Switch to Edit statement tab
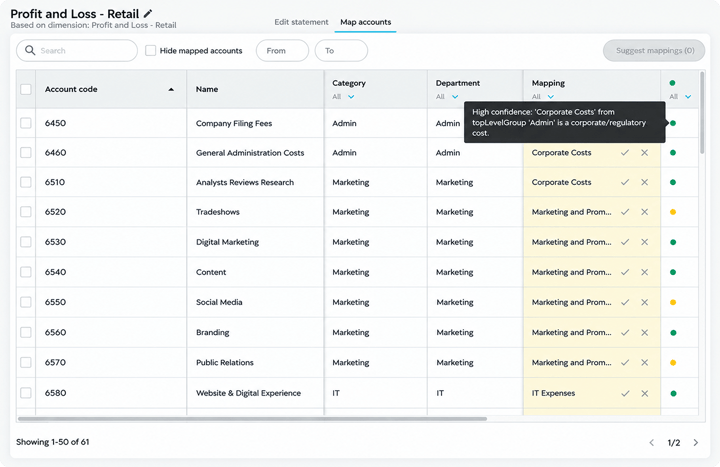This screenshot has height=467, width=720. (301, 22)
